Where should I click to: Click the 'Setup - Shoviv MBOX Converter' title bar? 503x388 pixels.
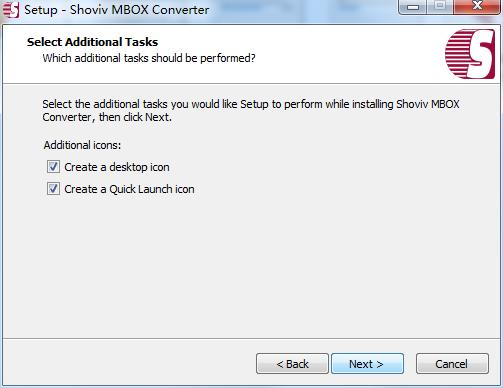116,10
